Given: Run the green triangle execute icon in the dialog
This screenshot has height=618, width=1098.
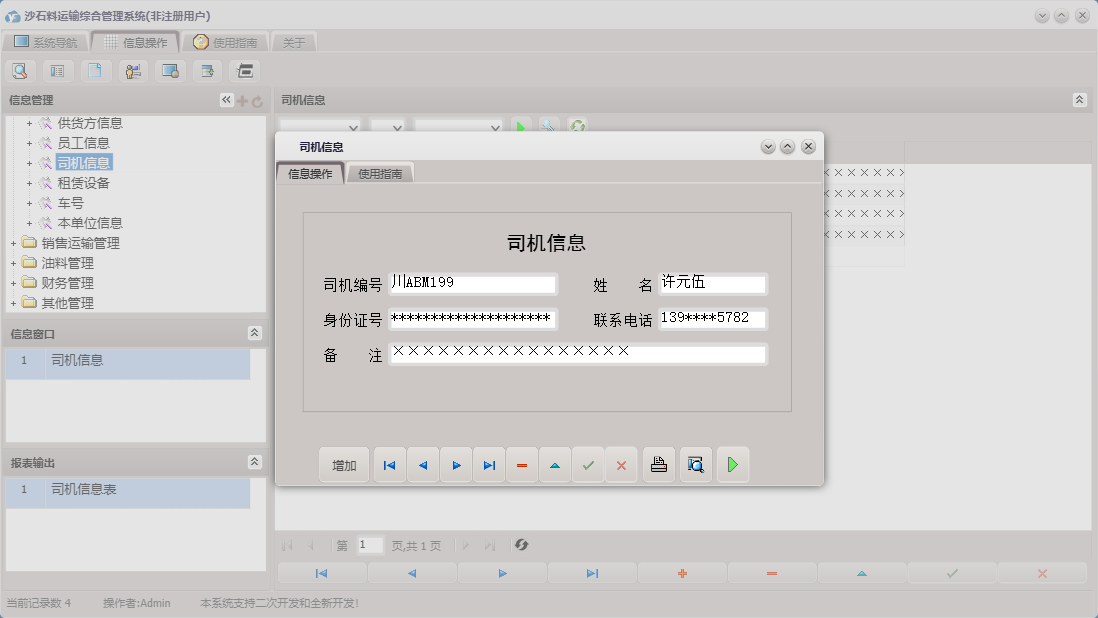Looking at the screenshot, I should point(733,464).
